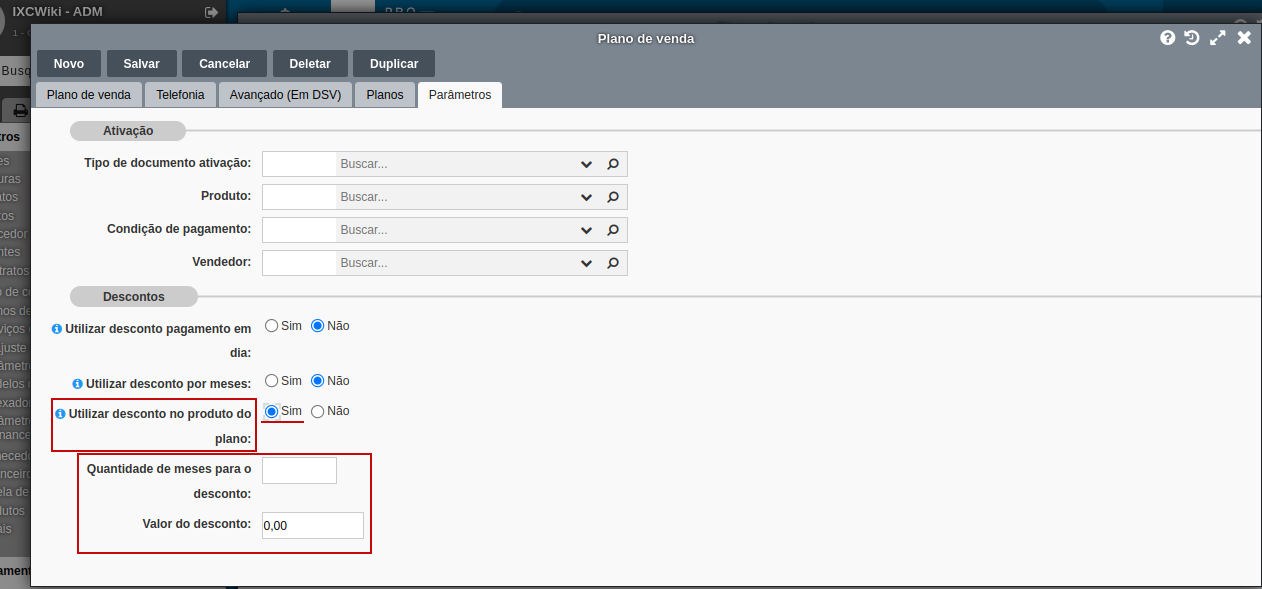Expand the Produto dropdown arrow
Screen dimensions: 1262x589
[586, 197]
